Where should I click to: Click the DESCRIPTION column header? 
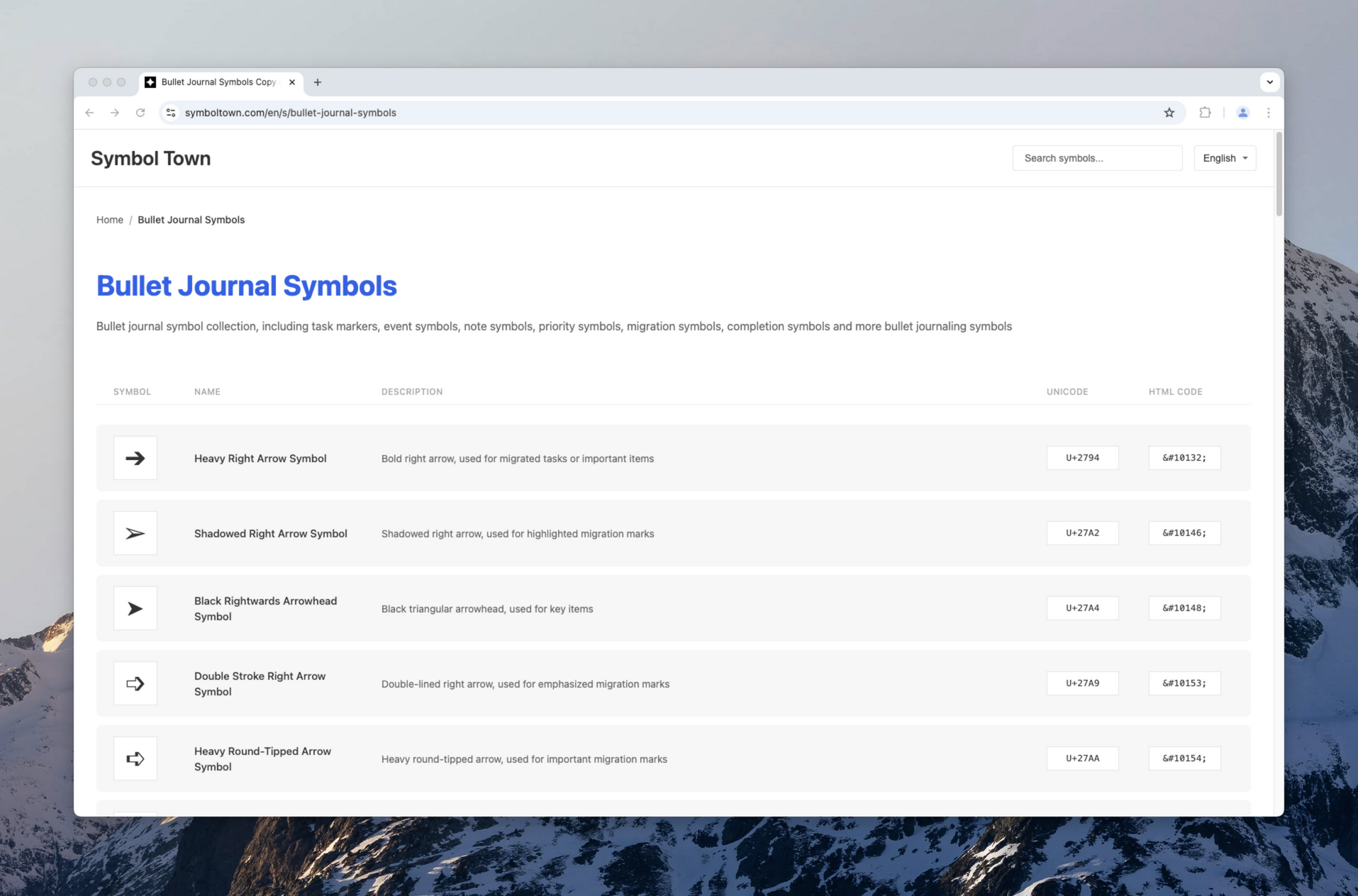click(412, 392)
